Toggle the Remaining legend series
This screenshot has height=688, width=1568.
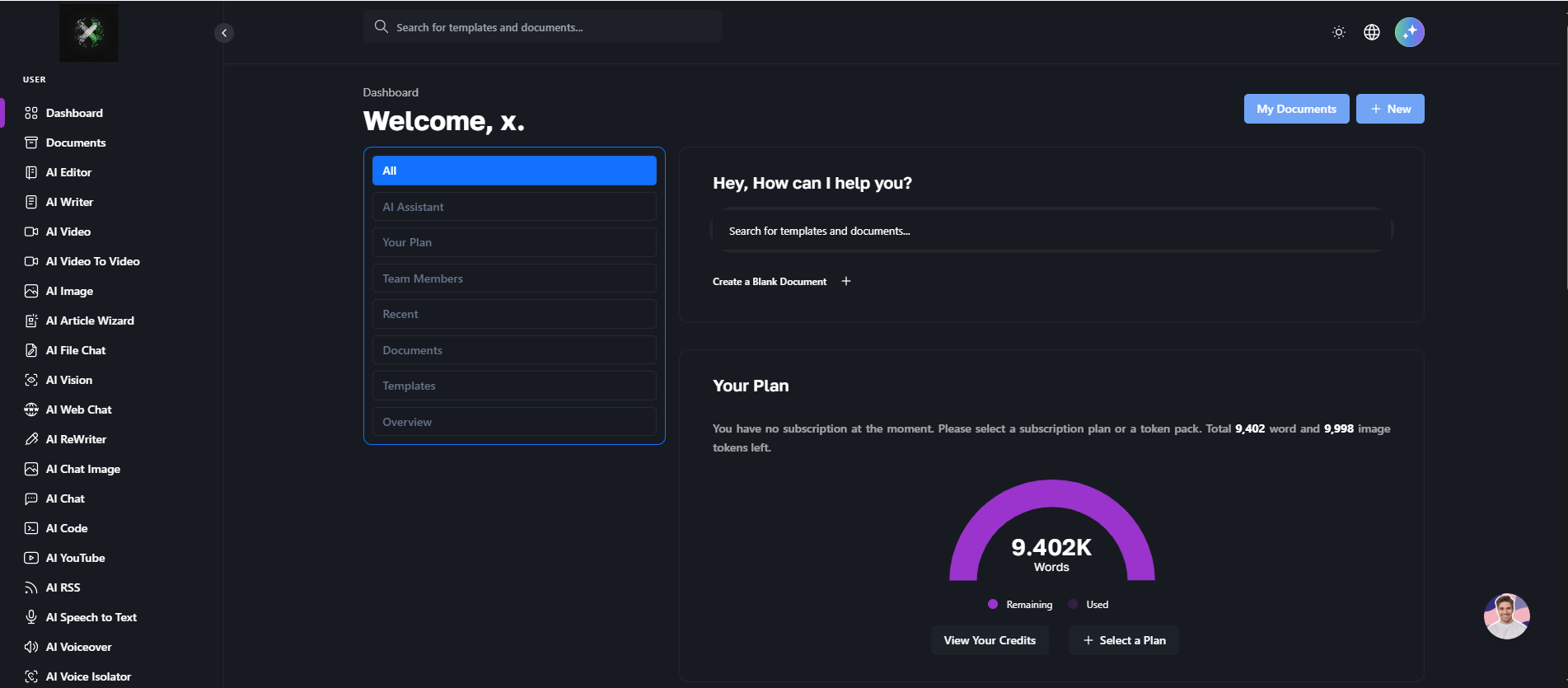click(1020, 605)
